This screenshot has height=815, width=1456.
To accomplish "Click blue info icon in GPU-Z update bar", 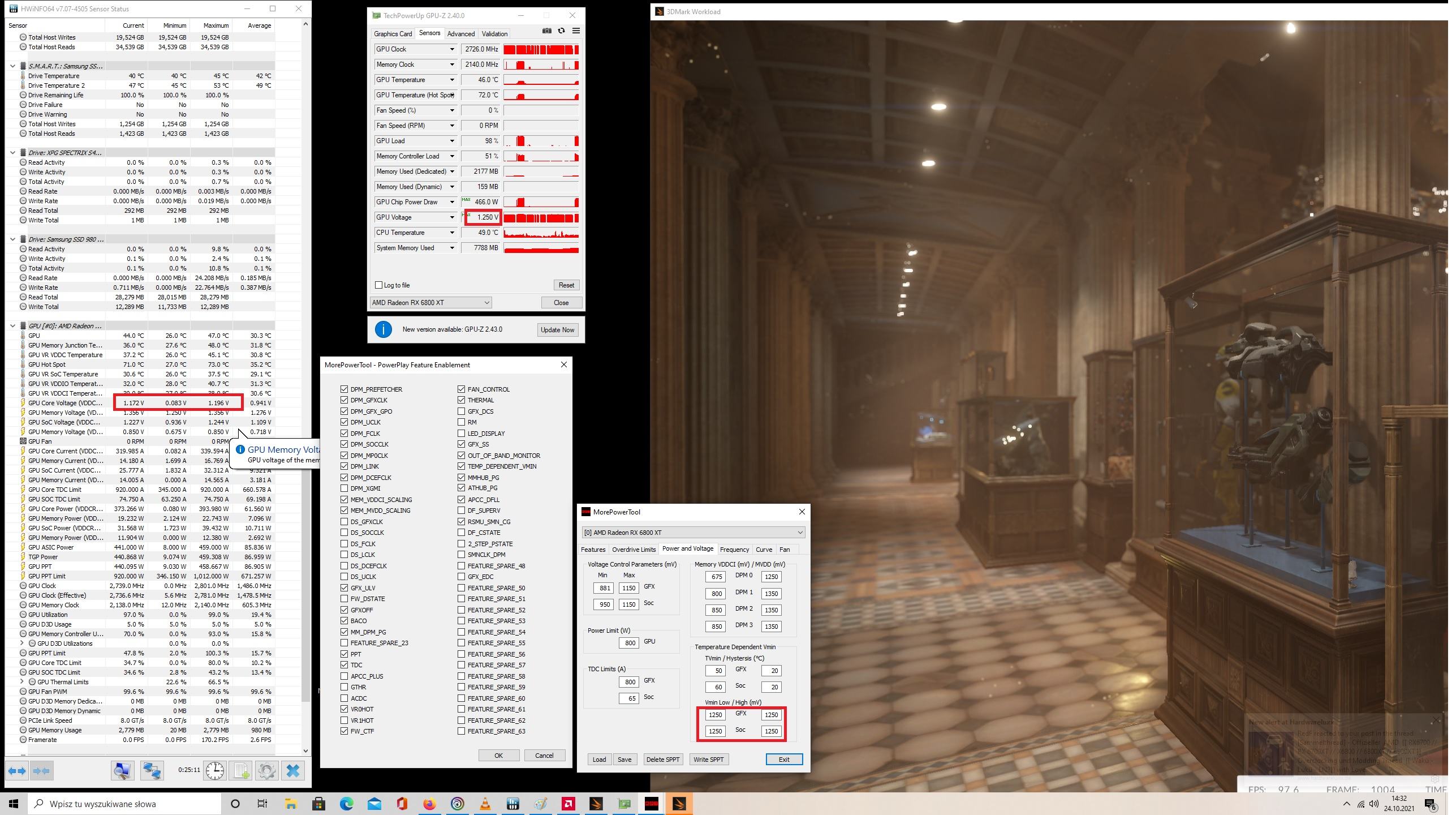I will [x=383, y=329].
